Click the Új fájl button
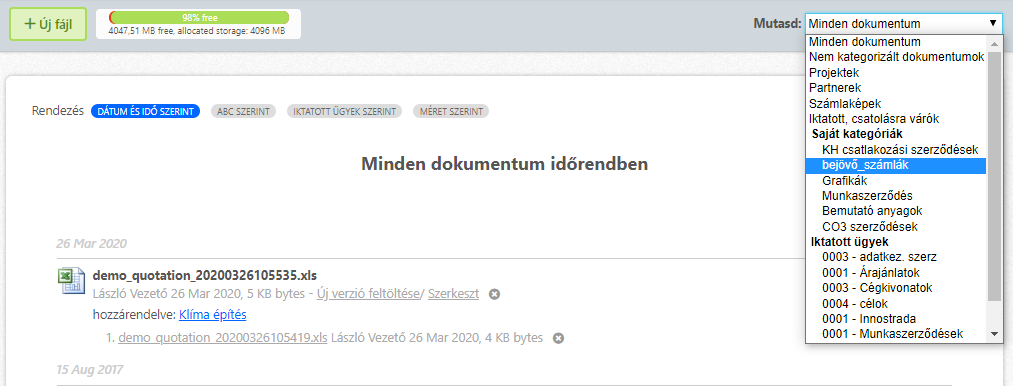 point(48,25)
